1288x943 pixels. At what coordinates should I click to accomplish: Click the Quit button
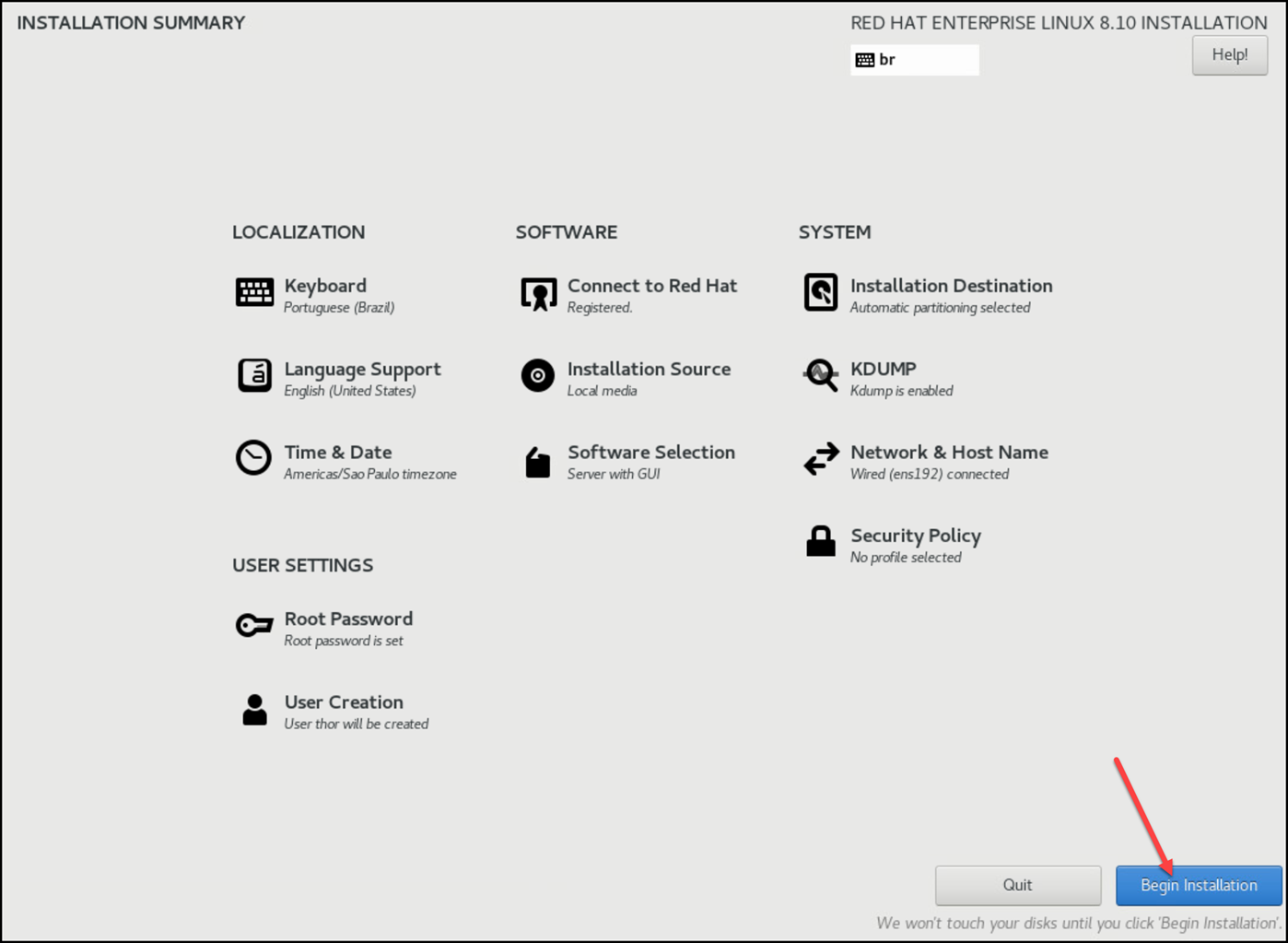click(1017, 885)
